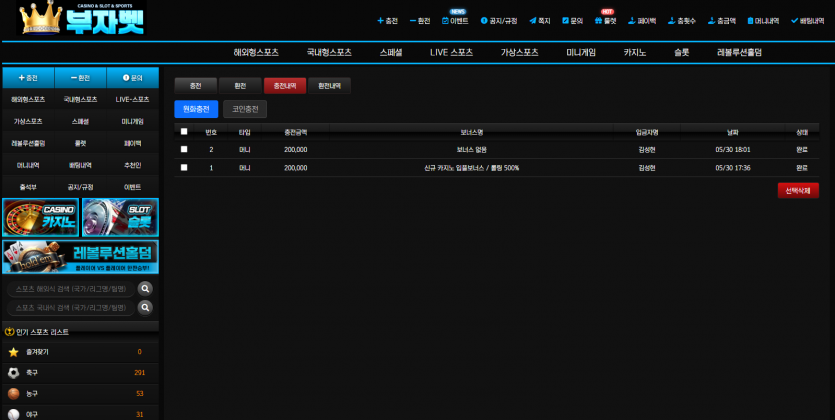
Task: Click the 스포츠 해외식 검색 input field
Action: coord(70,289)
